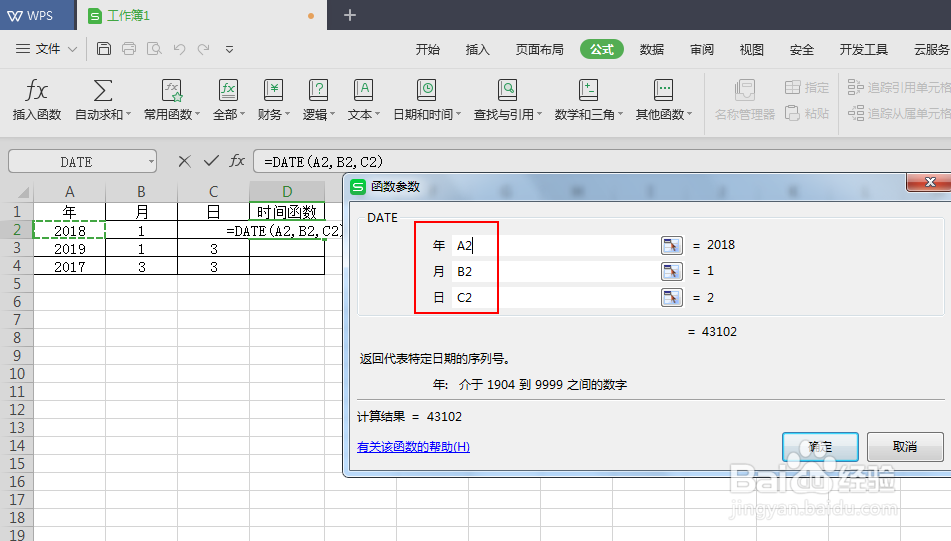
Task: Open the Math and Trig (数学和三角) icon
Action: point(588,91)
